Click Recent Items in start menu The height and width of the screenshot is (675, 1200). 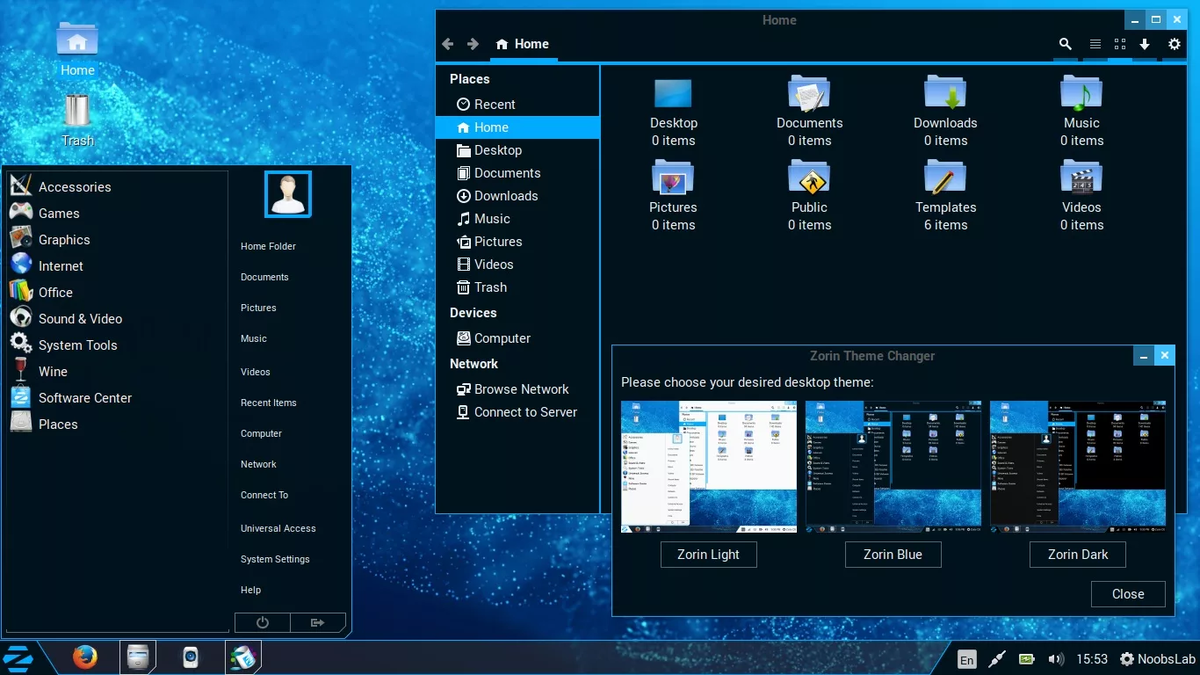click(x=268, y=403)
